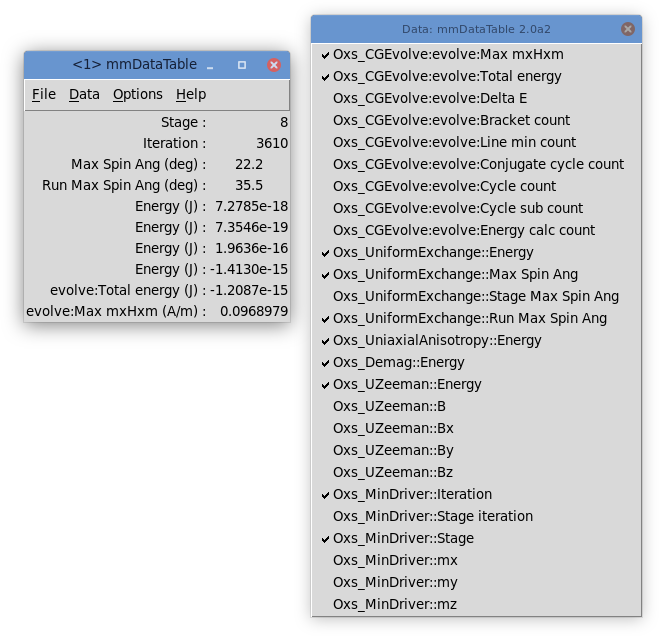659x636 pixels.
Task: Close the Data mmDataTable 2.0a2 panel
Action: 628,29
